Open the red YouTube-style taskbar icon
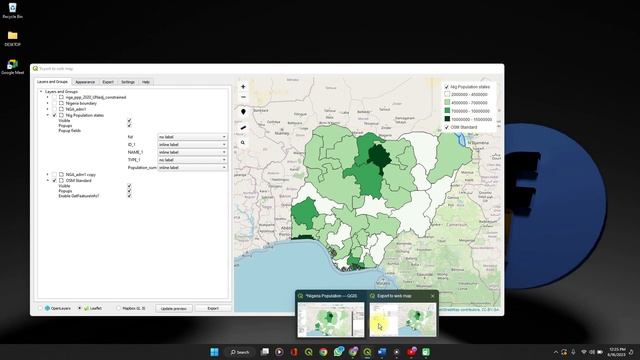This screenshot has width=640, height=360. point(411,352)
